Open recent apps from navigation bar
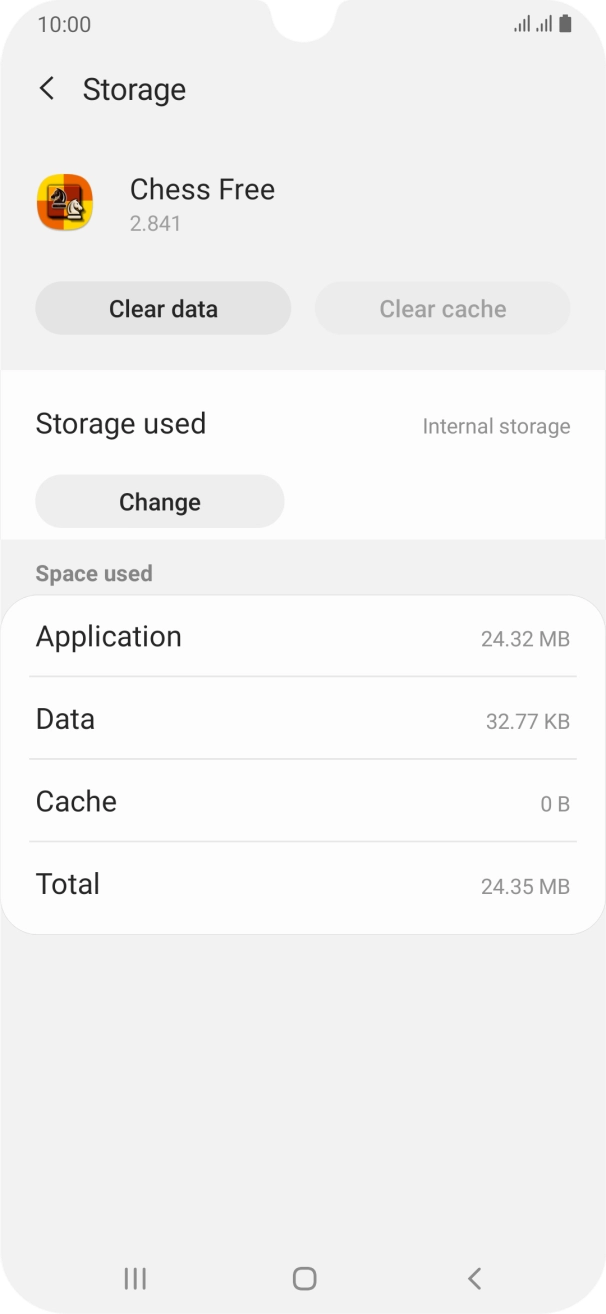Screen dimensions: 606x1314 pos(134,1278)
